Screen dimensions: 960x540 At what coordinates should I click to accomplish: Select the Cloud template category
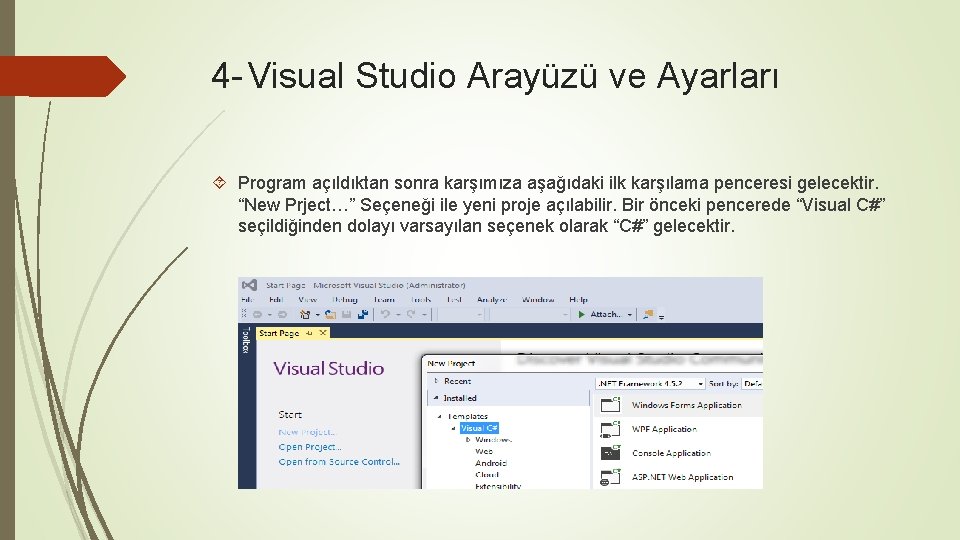pos(487,474)
